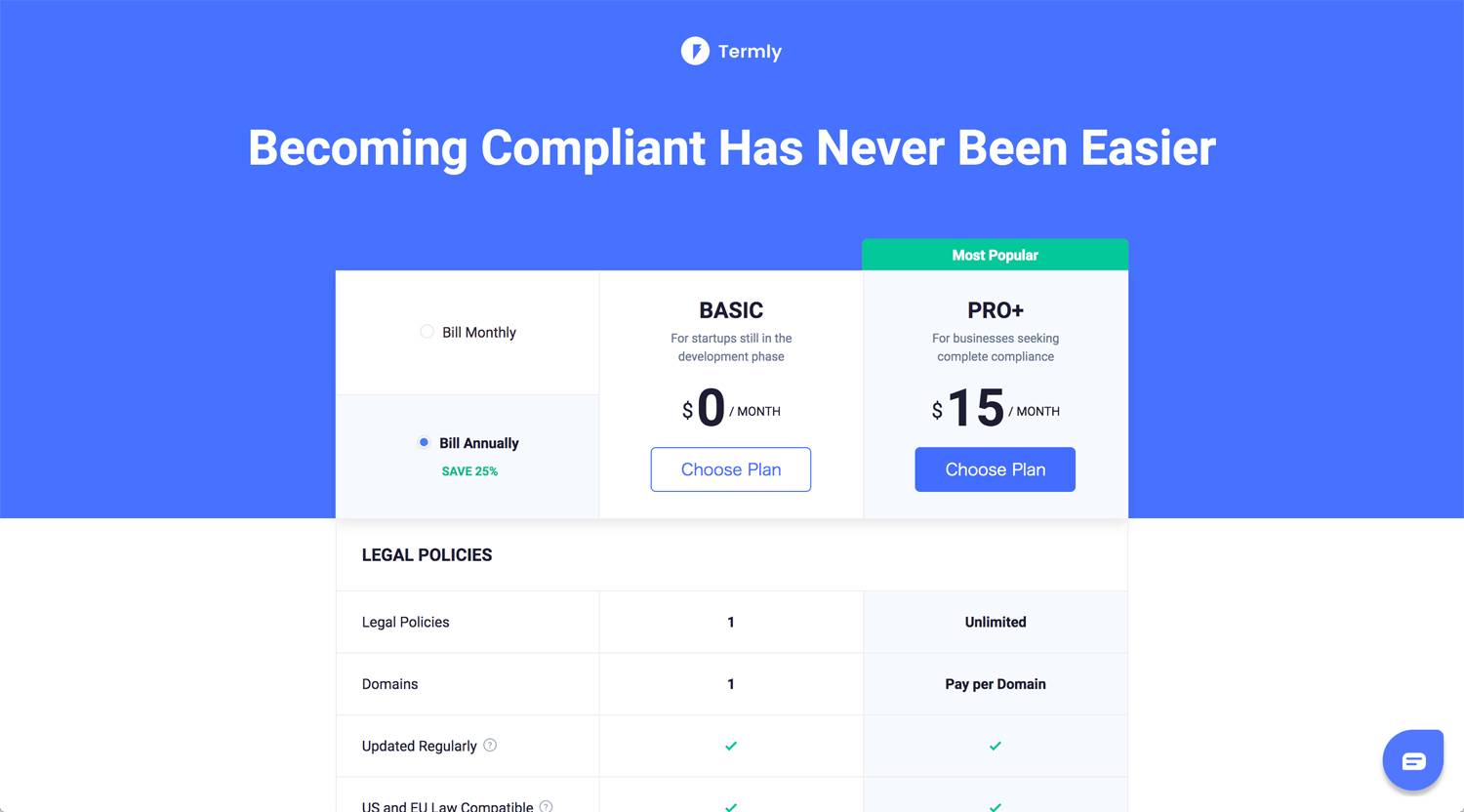Click the $0 / MONTH price
The height and width of the screenshot is (812, 1464).
pos(731,408)
